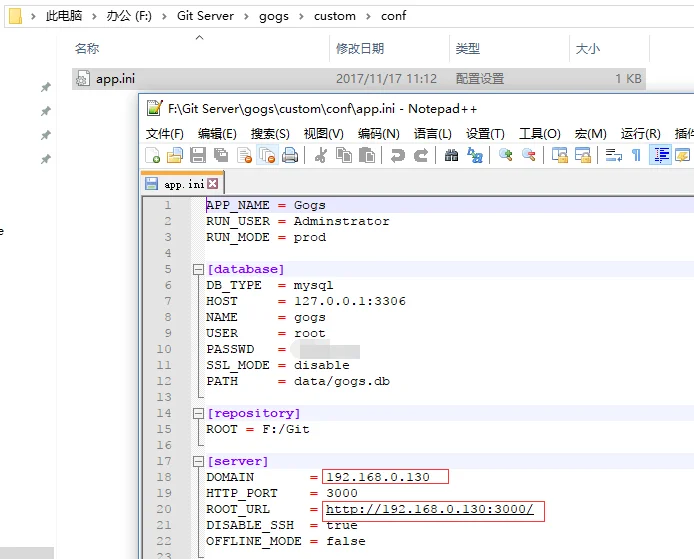Click the Save All toolbar icon
The width and height of the screenshot is (694, 559).
(x=221, y=155)
